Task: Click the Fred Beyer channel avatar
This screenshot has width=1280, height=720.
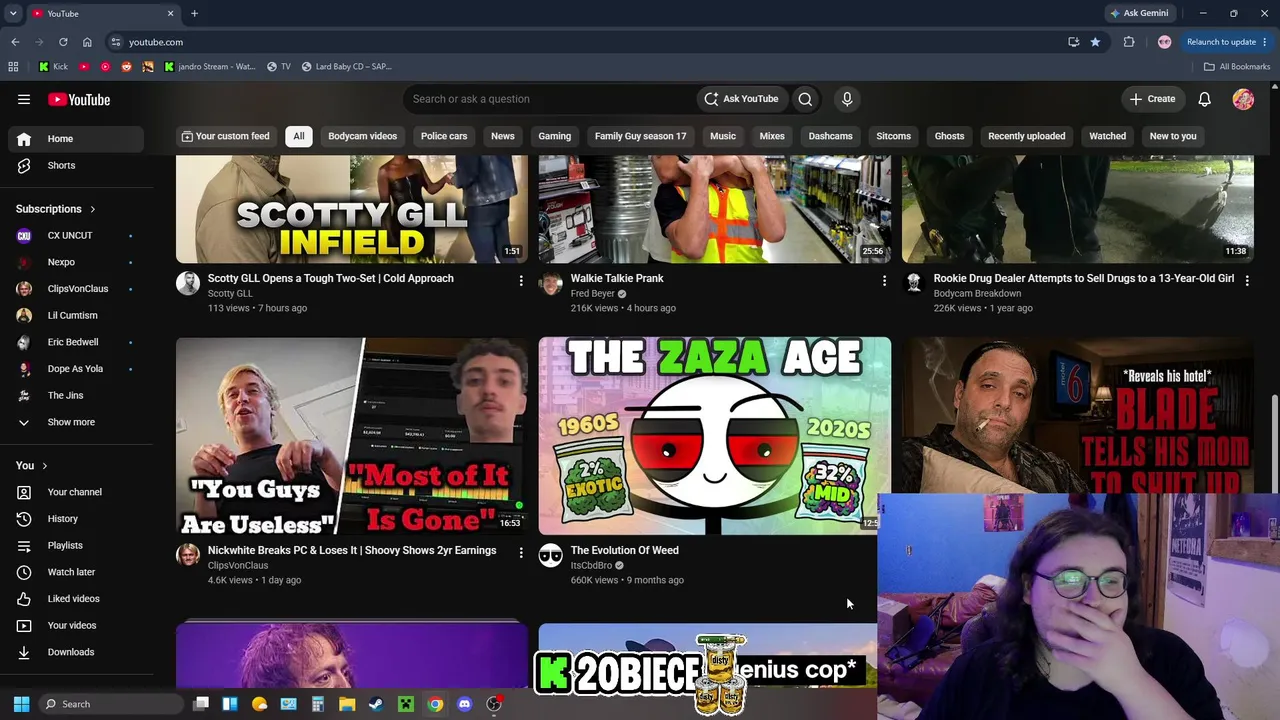Action: (551, 284)
